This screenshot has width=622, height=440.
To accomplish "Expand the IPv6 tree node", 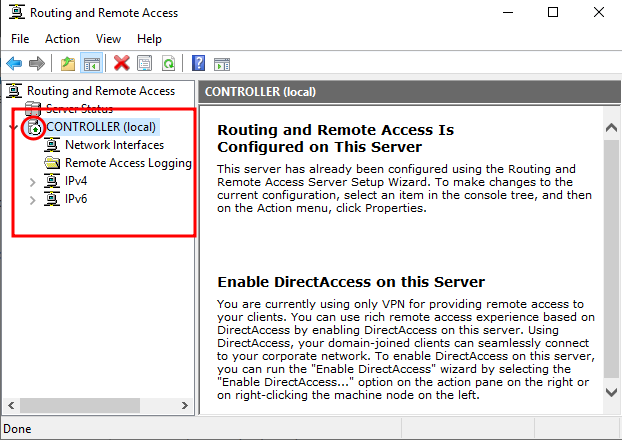I will [x=33, y=200].
